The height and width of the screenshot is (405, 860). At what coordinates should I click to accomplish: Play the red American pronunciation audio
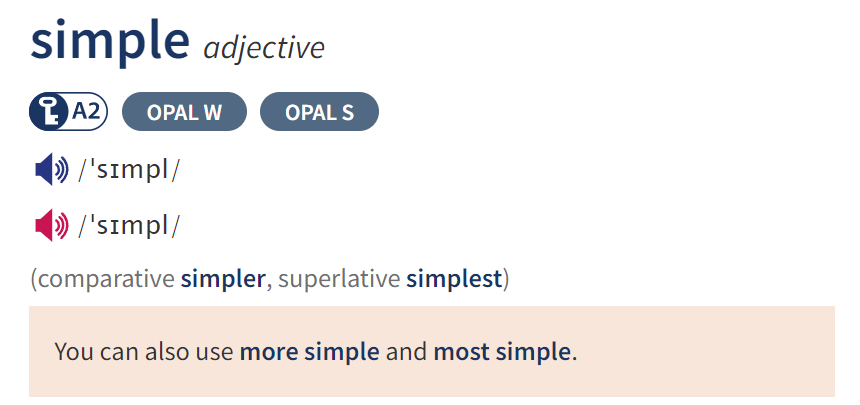(x=52, y=225)
